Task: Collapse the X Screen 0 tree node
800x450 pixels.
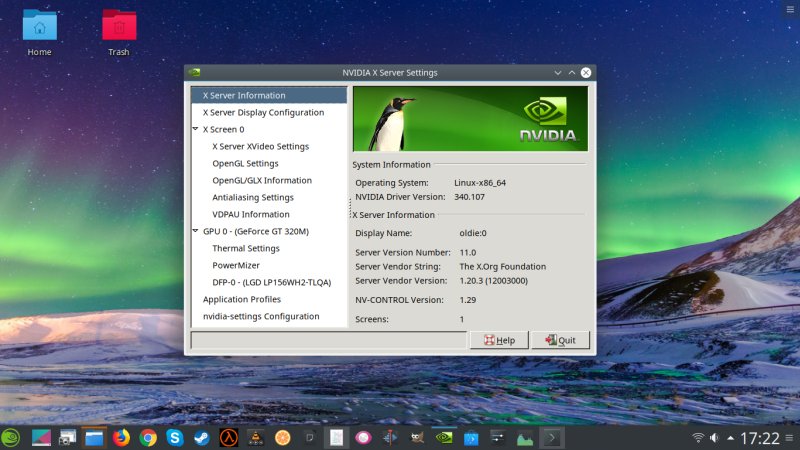Action: pos(195,129)
